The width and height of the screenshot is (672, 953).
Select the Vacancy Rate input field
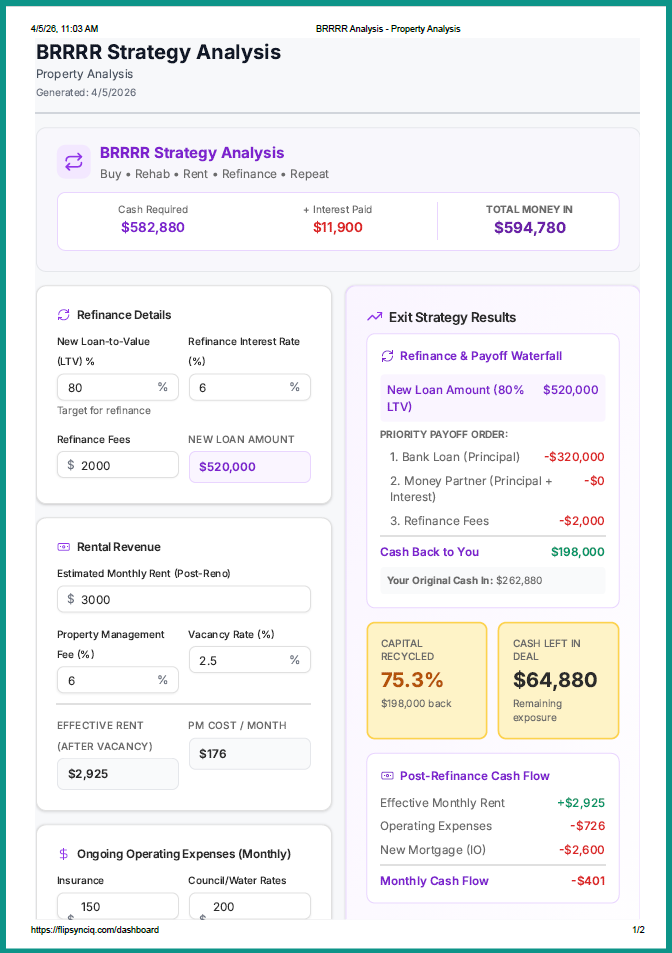tap(240, 660)
